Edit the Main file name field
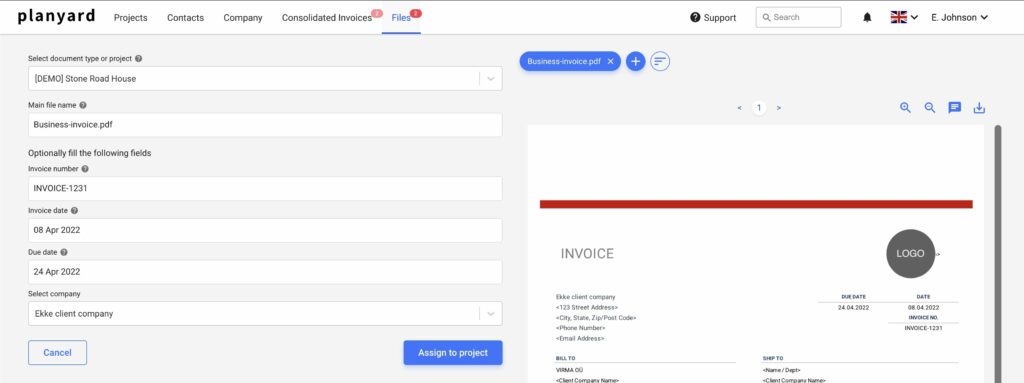 point(265,125)
